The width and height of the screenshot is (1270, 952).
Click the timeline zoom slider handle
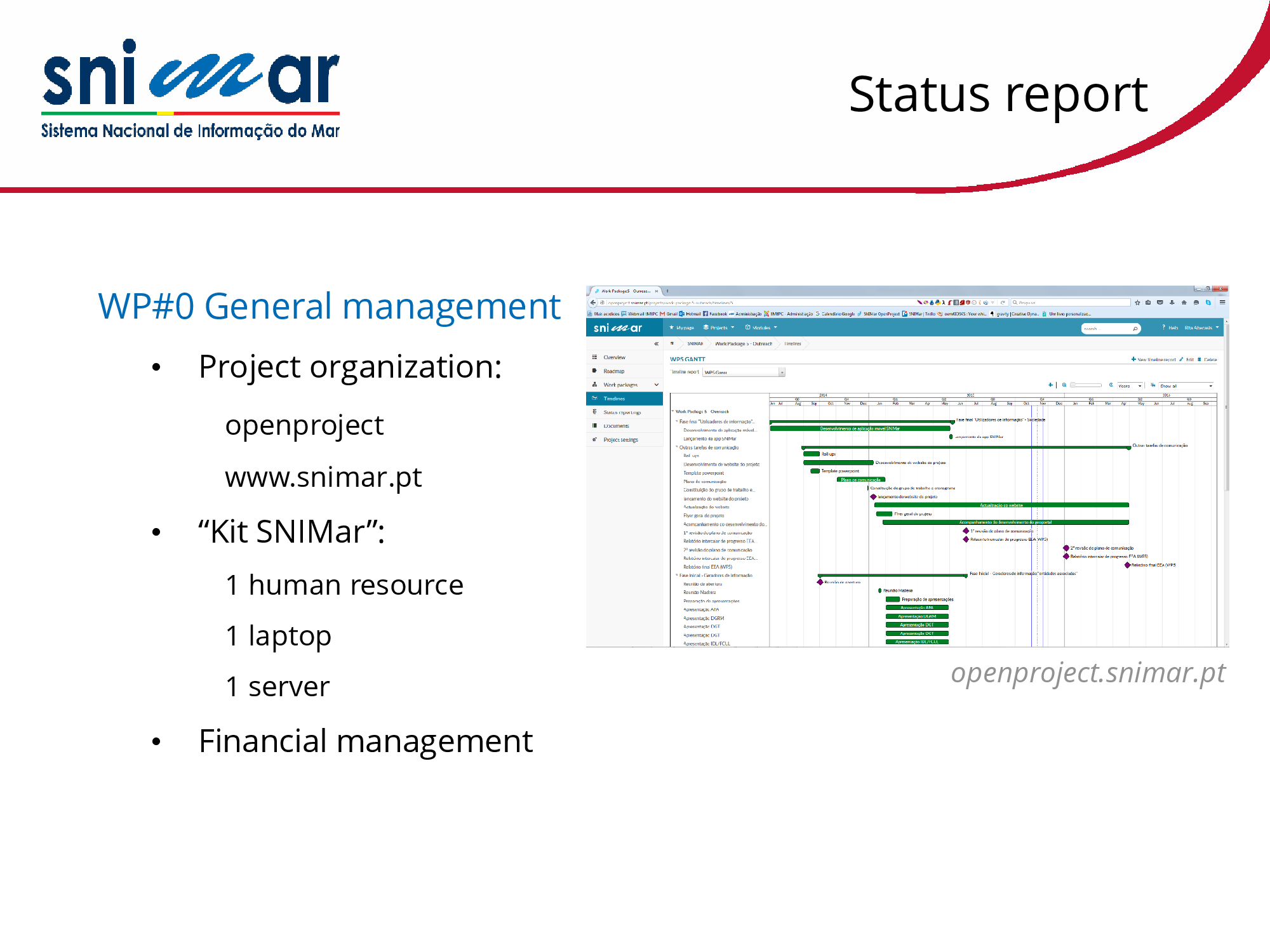coord(1073,385)
